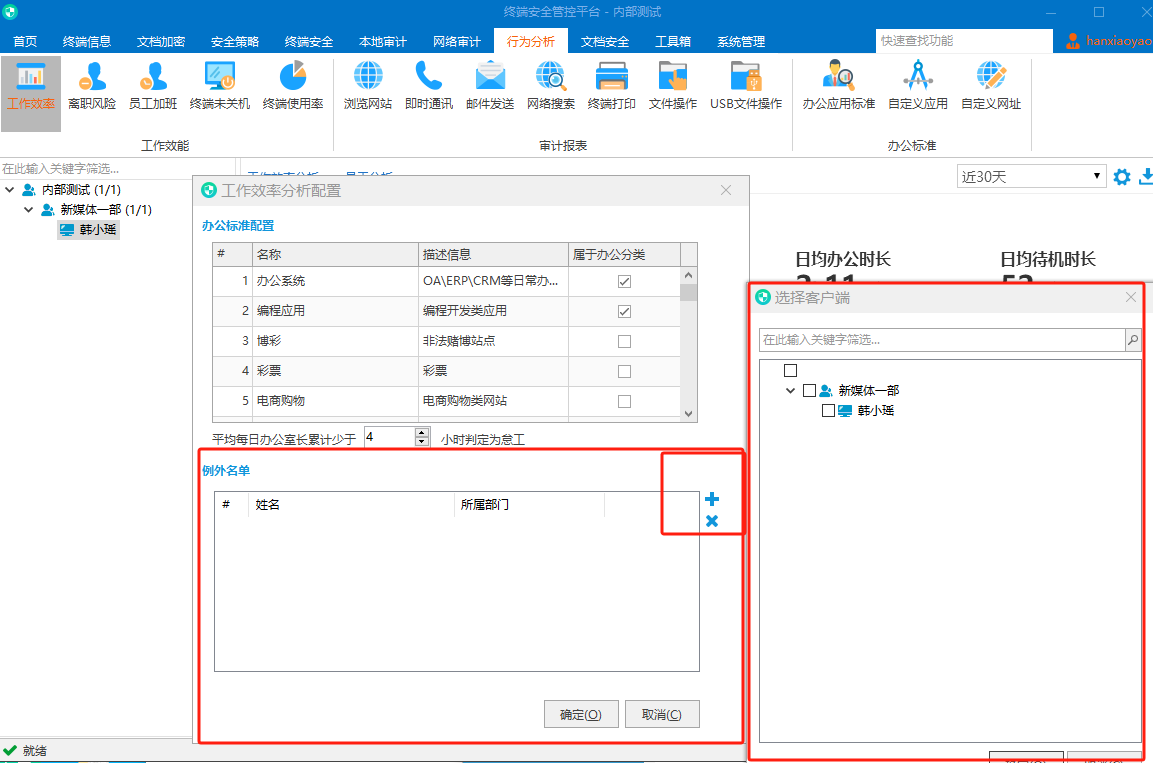
Task: Click the 选择客户端 keyword filter field
Action: pos(942,340)
